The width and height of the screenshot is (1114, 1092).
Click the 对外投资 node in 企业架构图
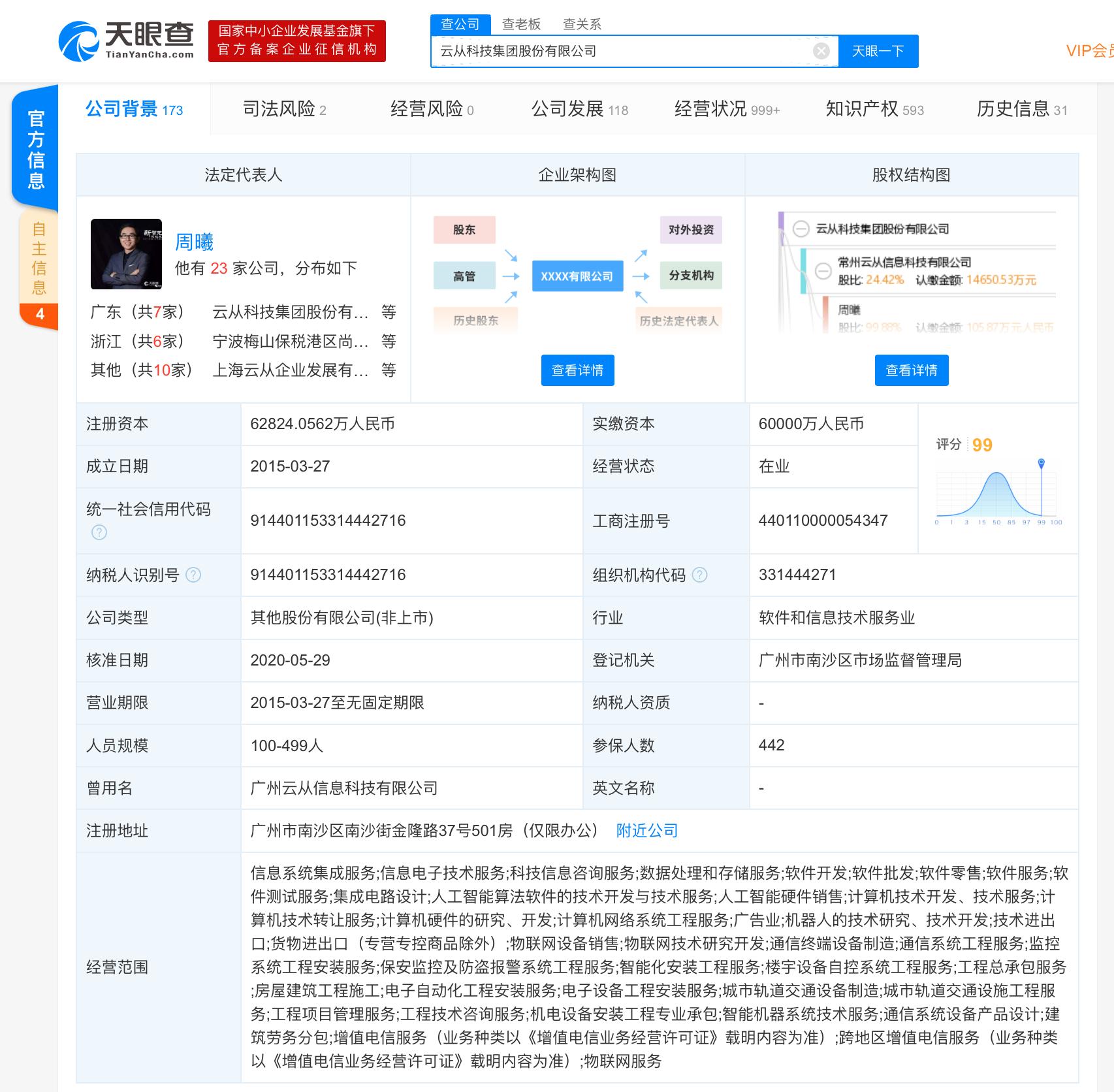point(691,230)
